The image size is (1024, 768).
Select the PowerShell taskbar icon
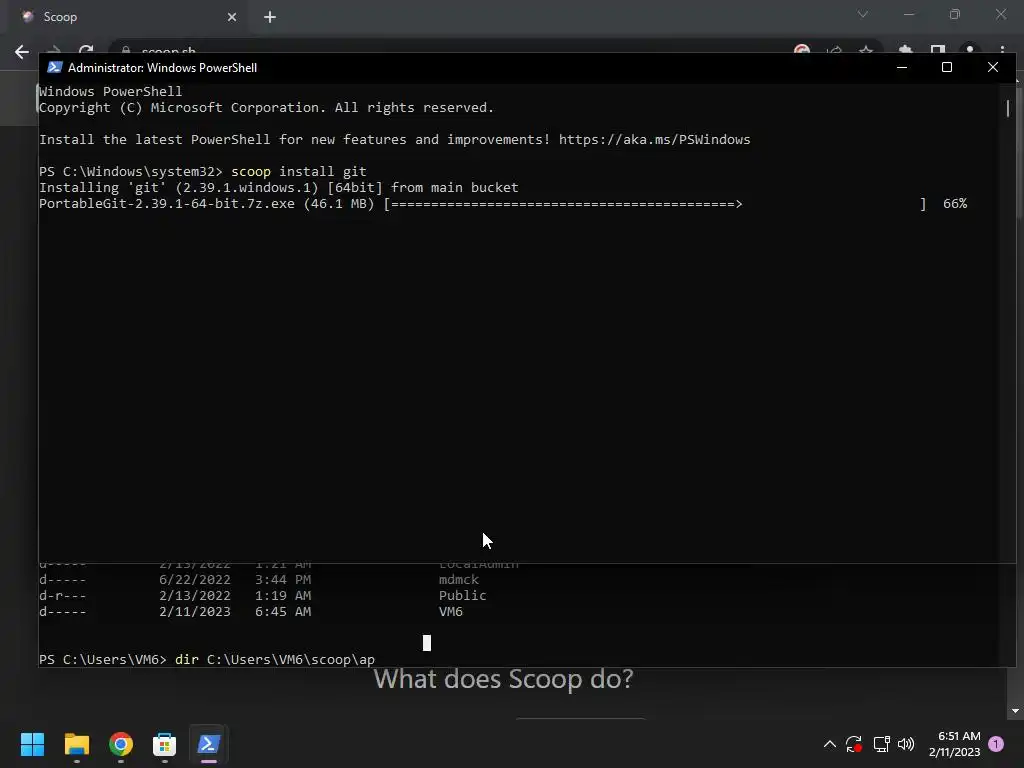coord(208,744)
